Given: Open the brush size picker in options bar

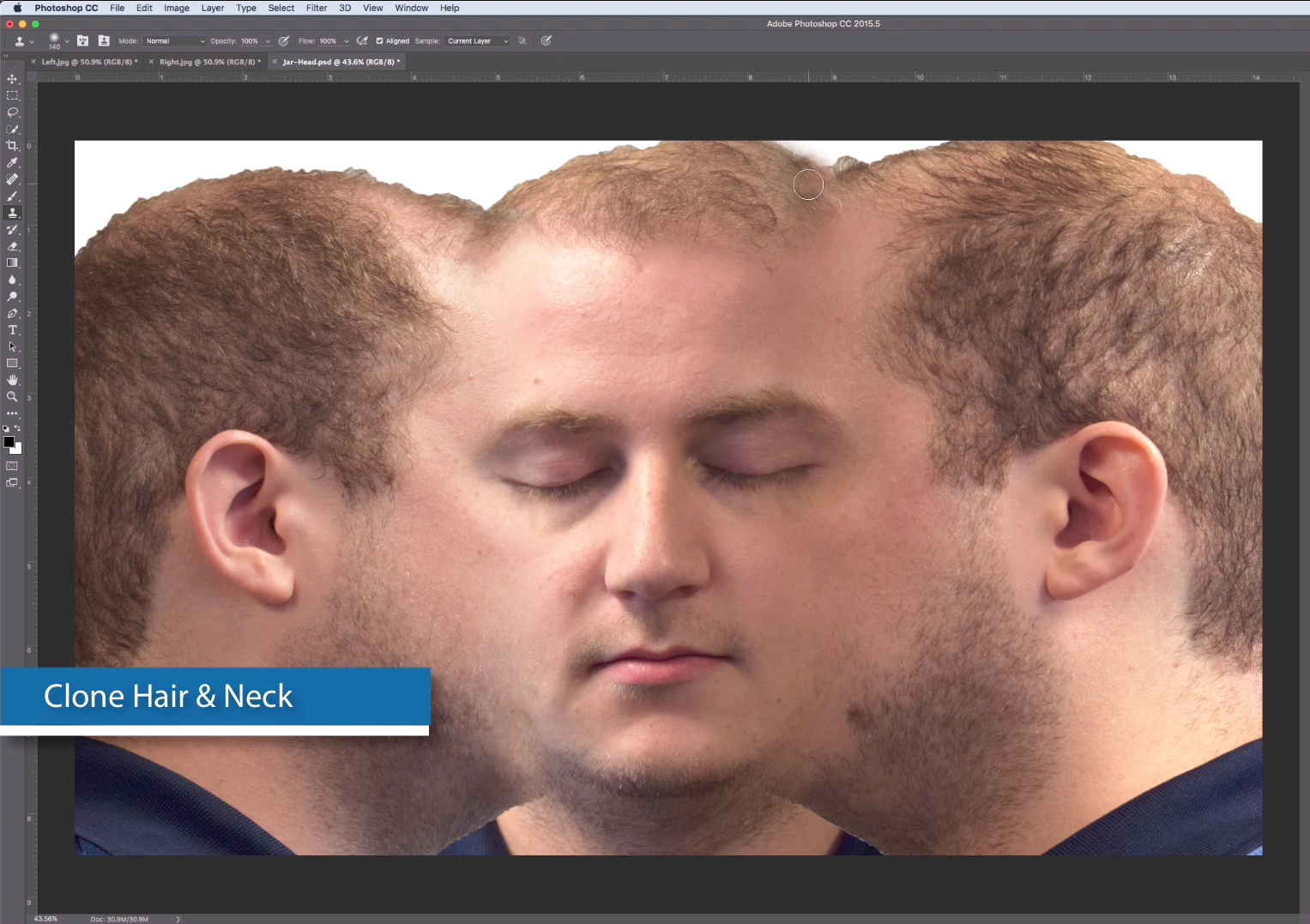Looking at the screenshot, I should 57,39.
